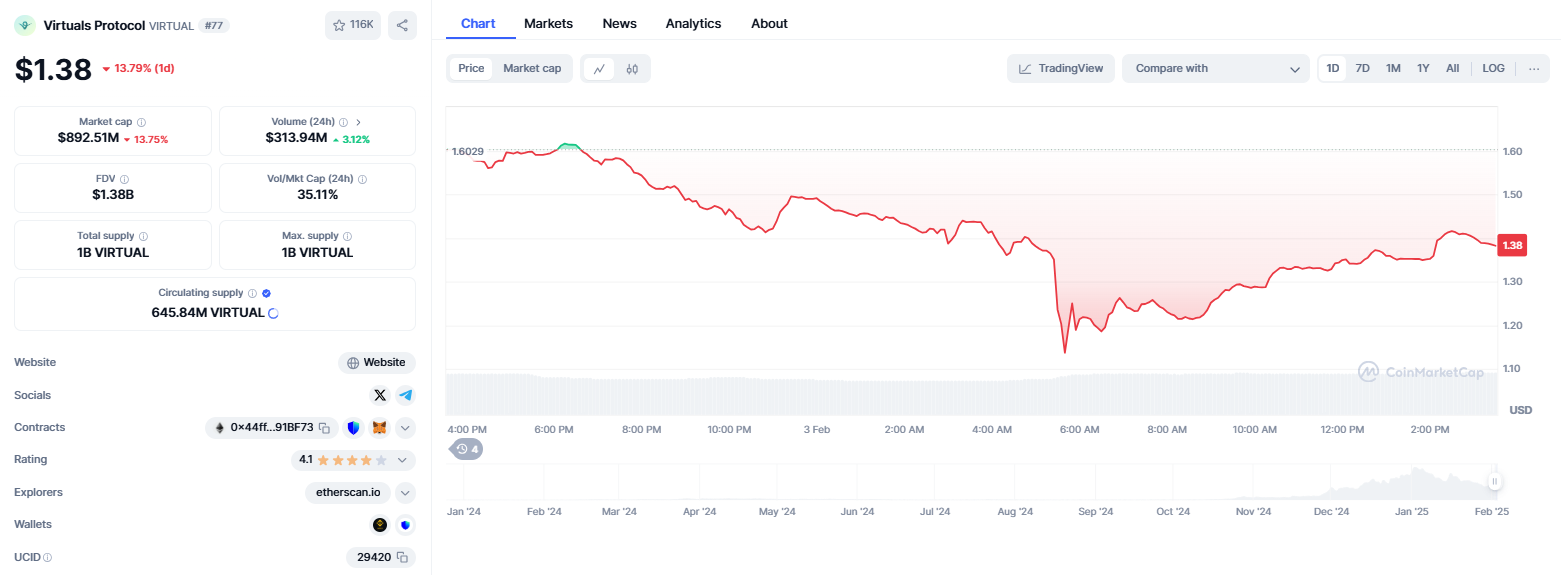
Task: Open the X (Twitter) social link
Action: [x=380, y=395]
